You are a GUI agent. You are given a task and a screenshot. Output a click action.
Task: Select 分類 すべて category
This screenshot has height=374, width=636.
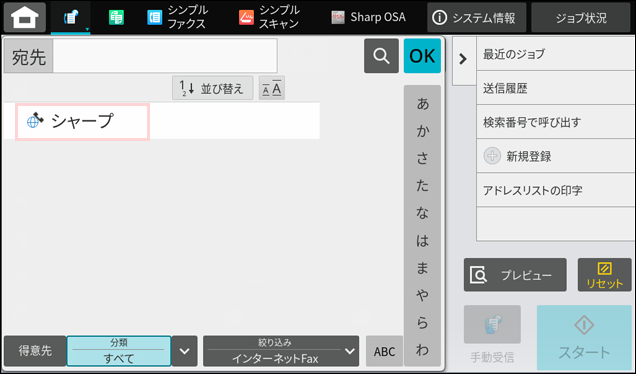tap(119, 351)
